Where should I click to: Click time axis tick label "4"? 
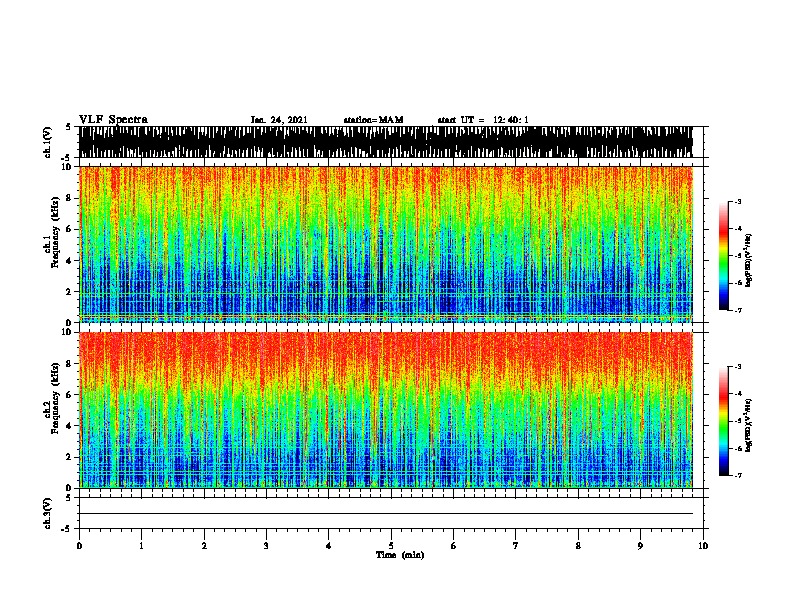pos(329,545)
